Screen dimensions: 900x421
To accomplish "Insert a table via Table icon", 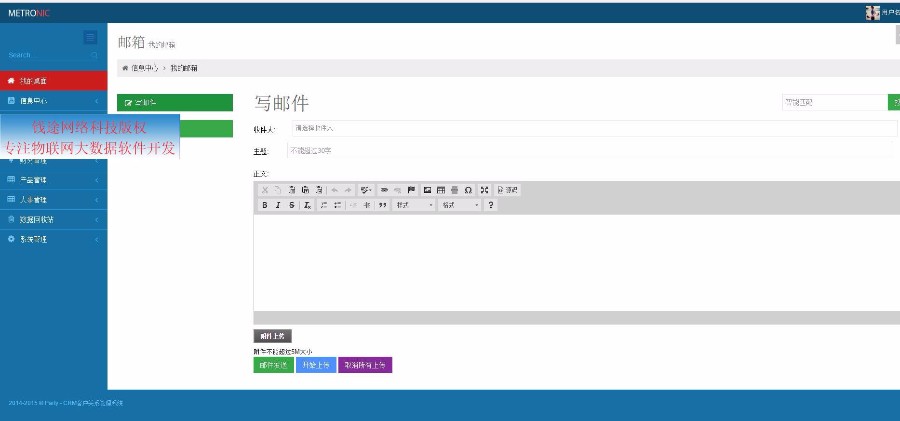I will click(x=441, y=190).
